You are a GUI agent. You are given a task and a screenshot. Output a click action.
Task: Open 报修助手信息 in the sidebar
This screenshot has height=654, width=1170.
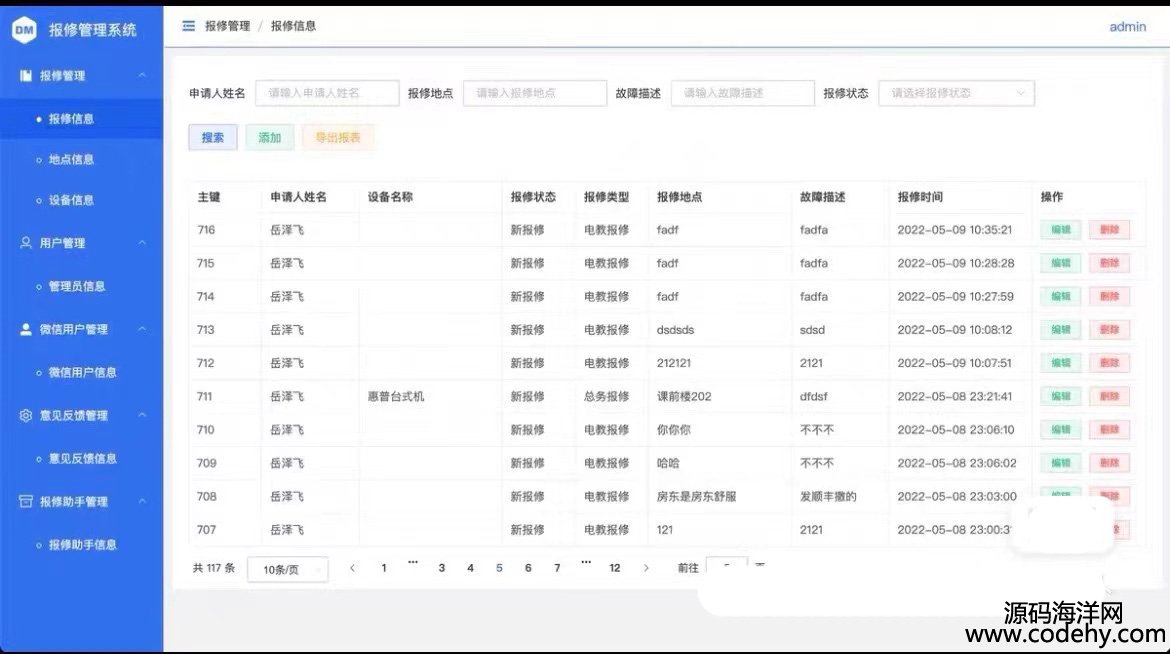pos(81,544)
